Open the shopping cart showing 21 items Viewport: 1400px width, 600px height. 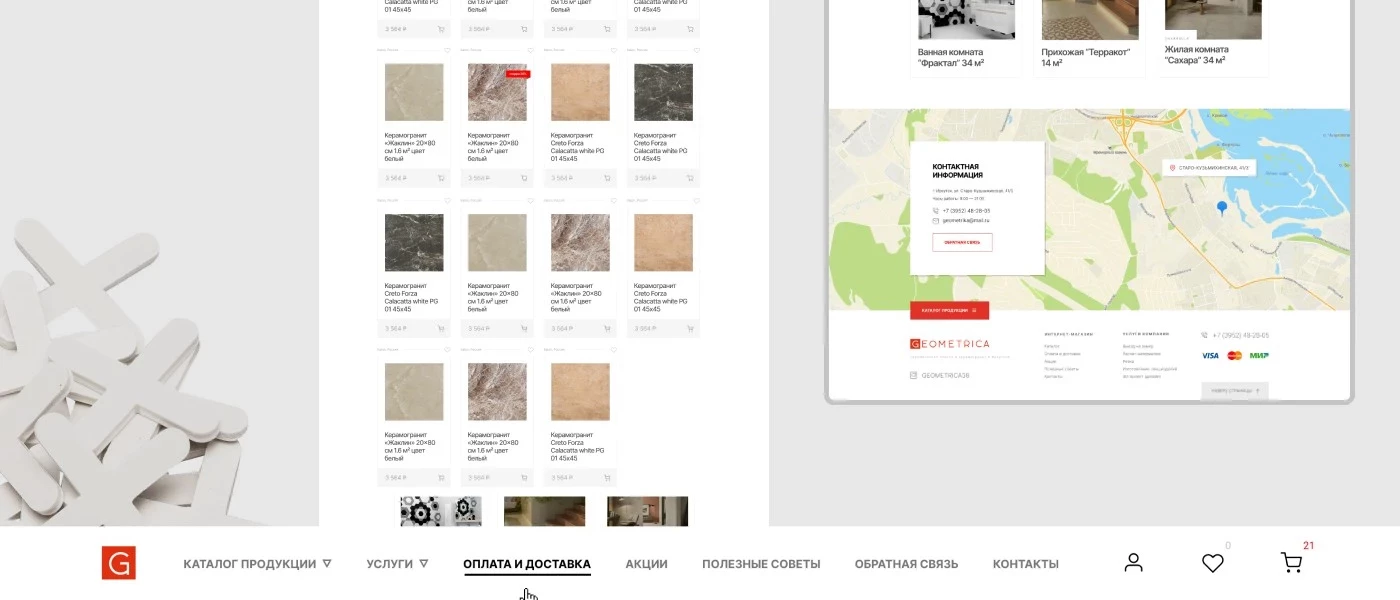point(1291,563)
